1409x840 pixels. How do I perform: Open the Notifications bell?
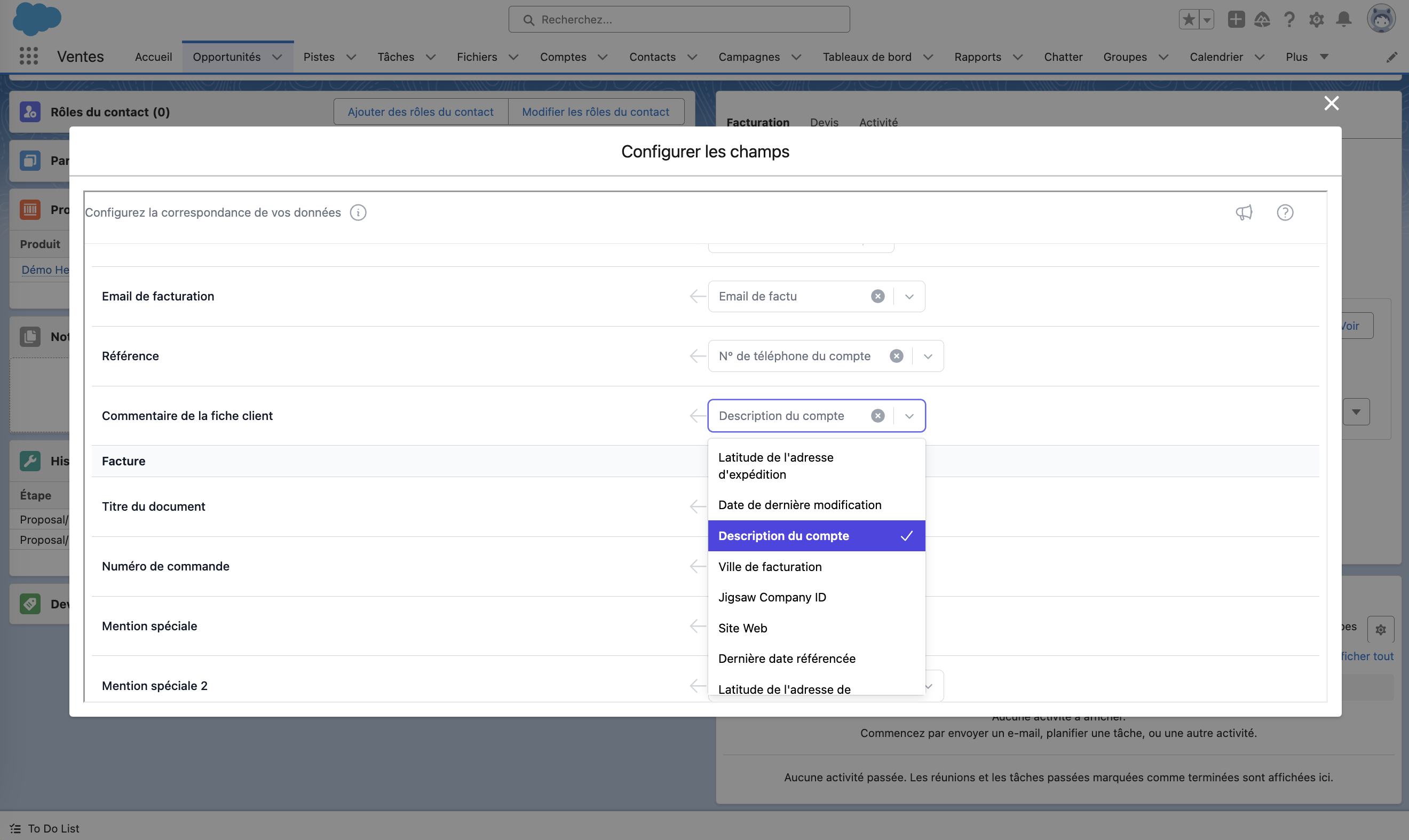pos(1344,20)
